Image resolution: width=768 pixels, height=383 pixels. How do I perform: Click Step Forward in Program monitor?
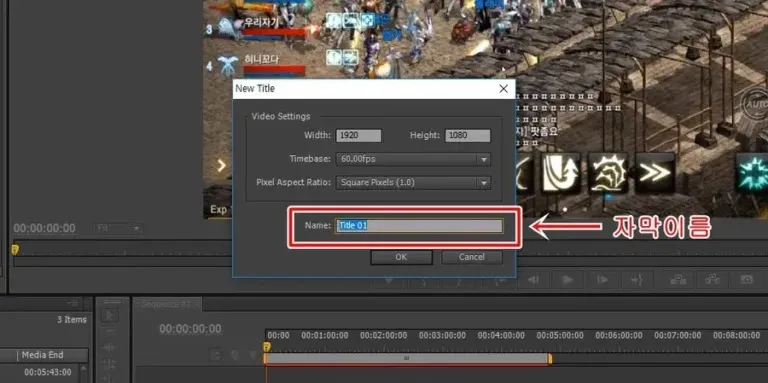coord(602,280)
